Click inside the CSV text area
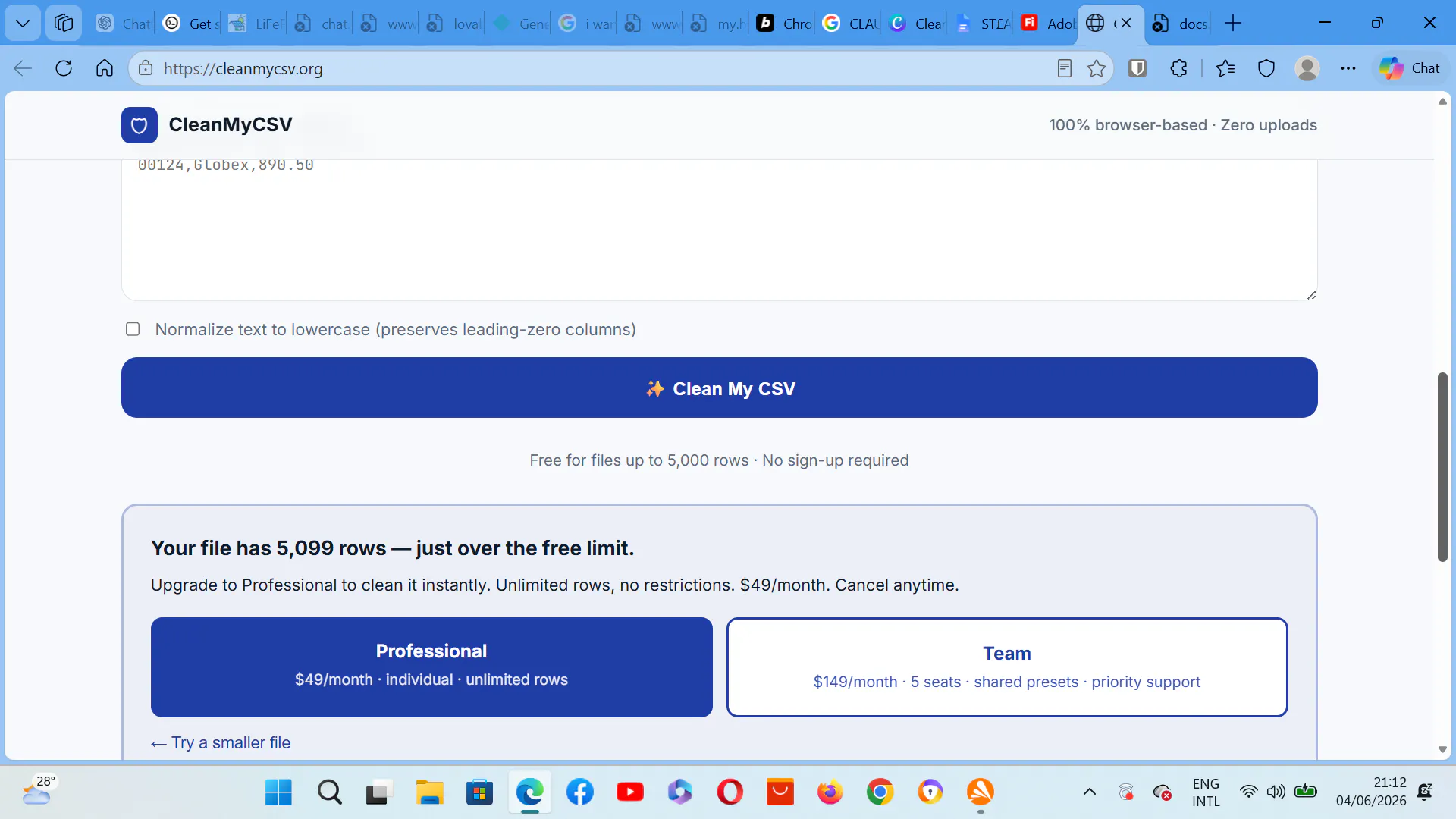This screenshot has height=819, width=1456. (x=720, y=230)
